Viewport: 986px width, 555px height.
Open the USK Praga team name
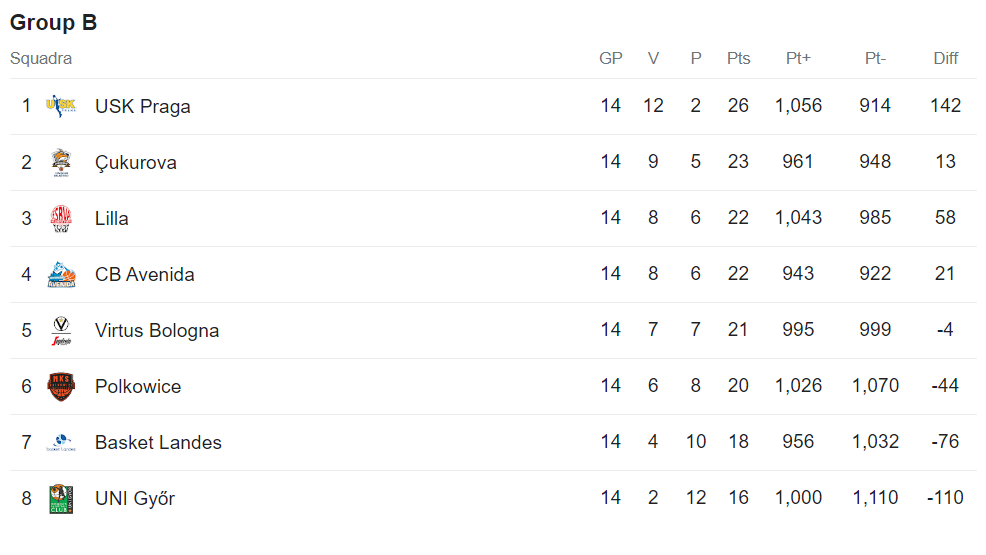pyautogui.click(x=143, y=106)
